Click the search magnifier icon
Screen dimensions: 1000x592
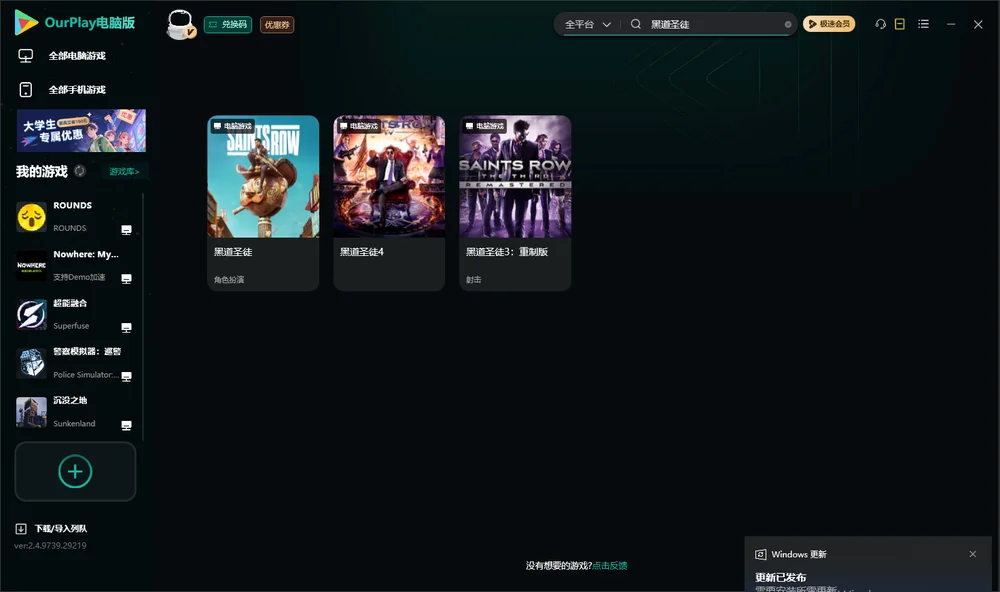pyautogui.click(x=636, y=24)
